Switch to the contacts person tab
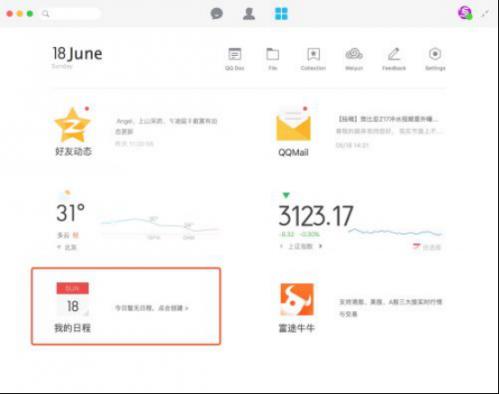Viewport: 499px width, 394px height. (249, 14)
